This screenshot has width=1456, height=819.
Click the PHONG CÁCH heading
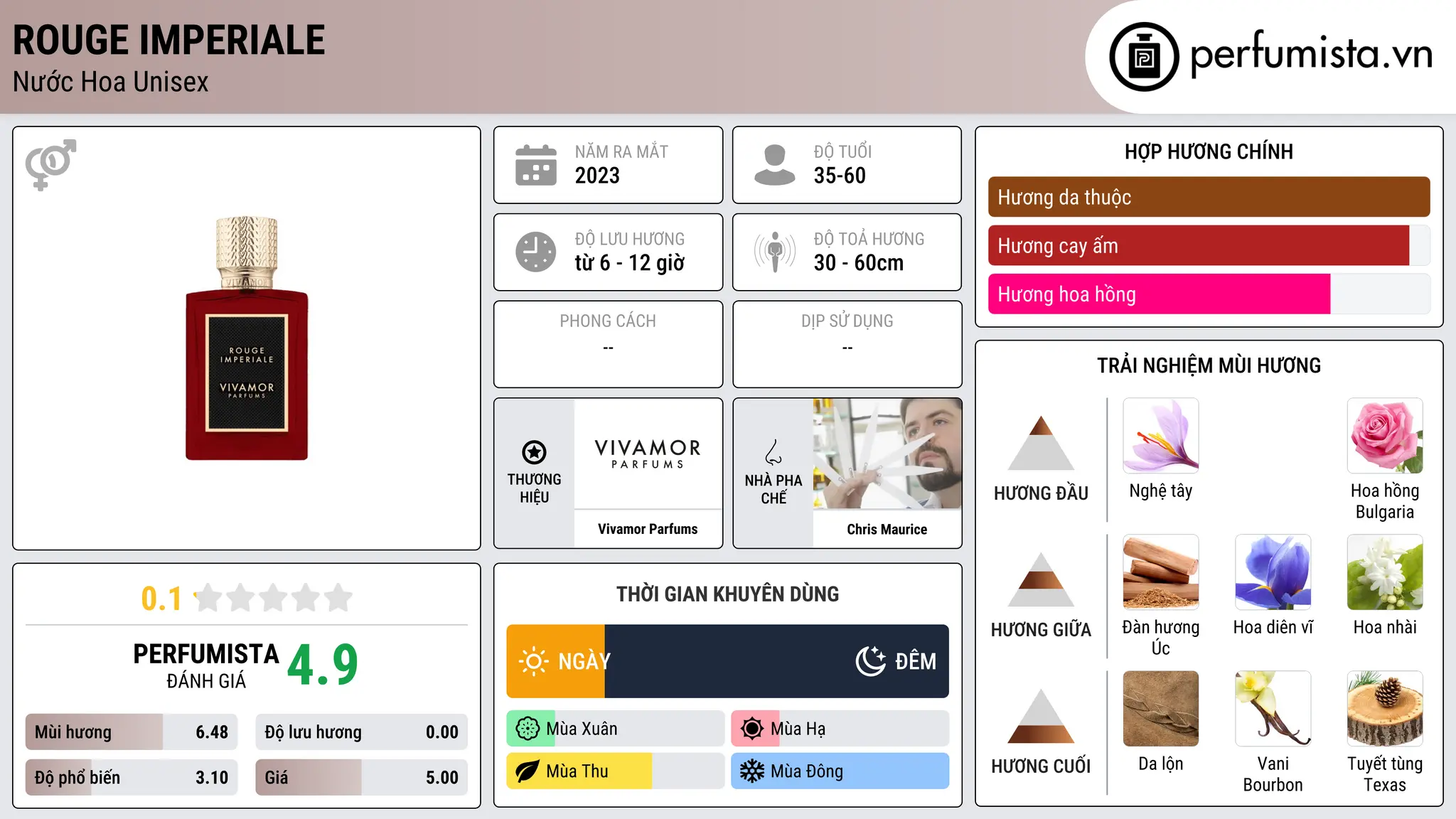click(x=608, y=321)
